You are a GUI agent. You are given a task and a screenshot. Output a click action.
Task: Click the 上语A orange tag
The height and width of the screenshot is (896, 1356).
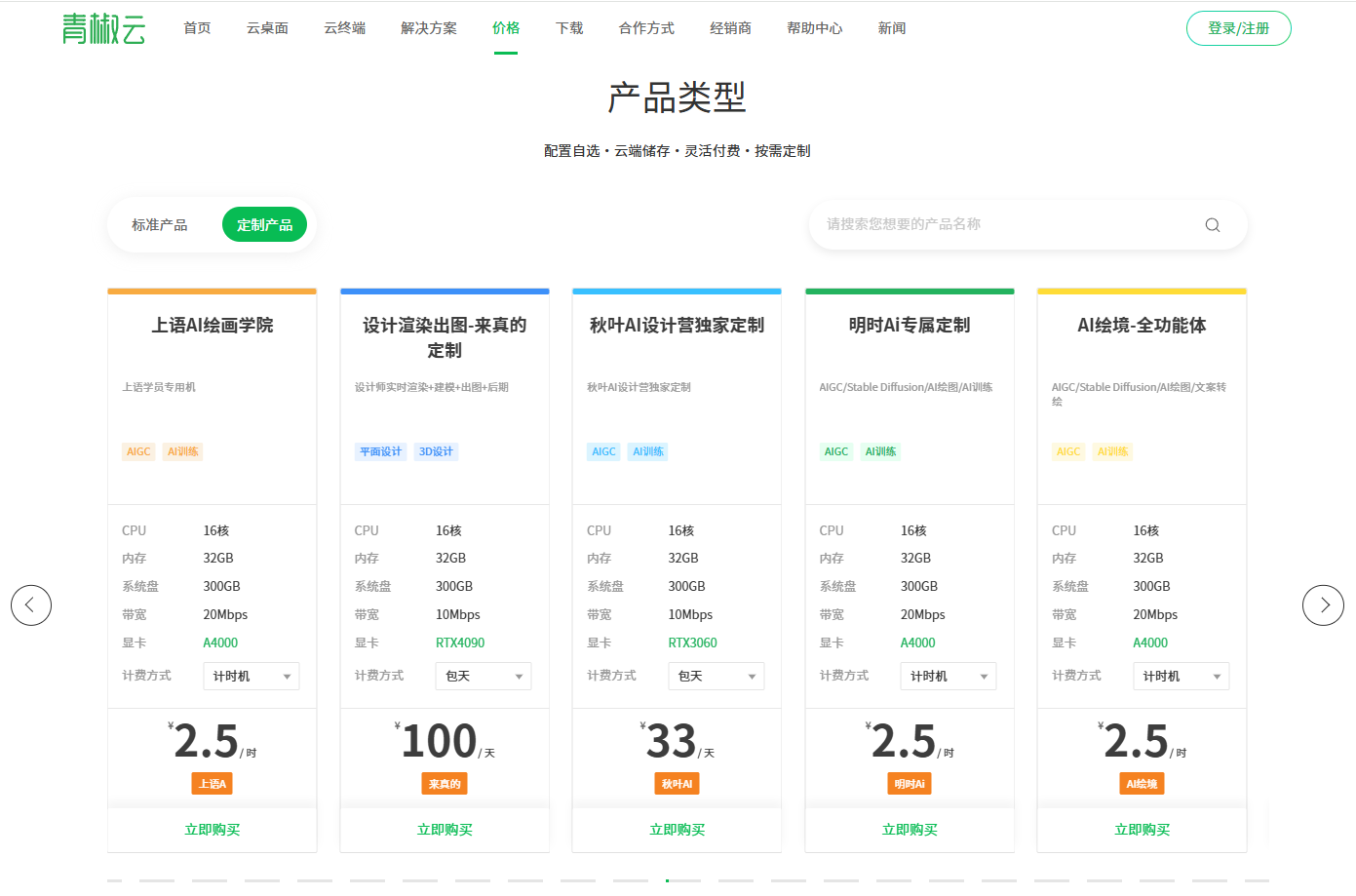click(x=212, y=783)
